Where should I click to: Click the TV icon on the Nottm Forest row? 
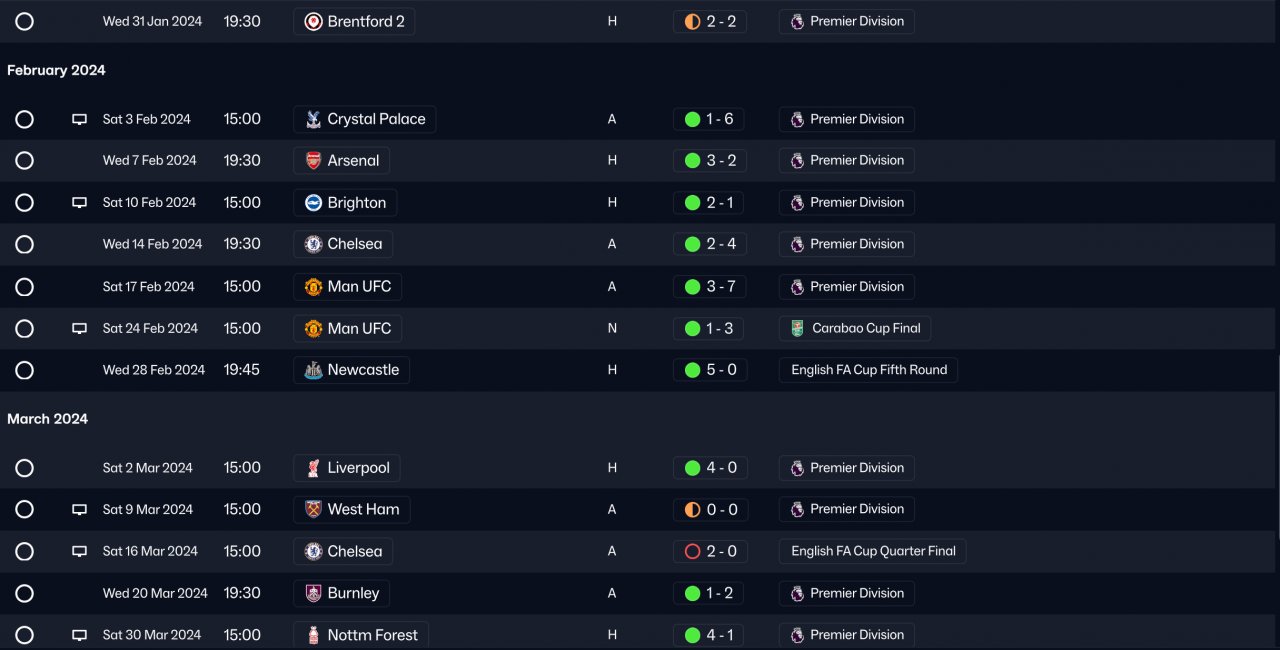[79, 635]
